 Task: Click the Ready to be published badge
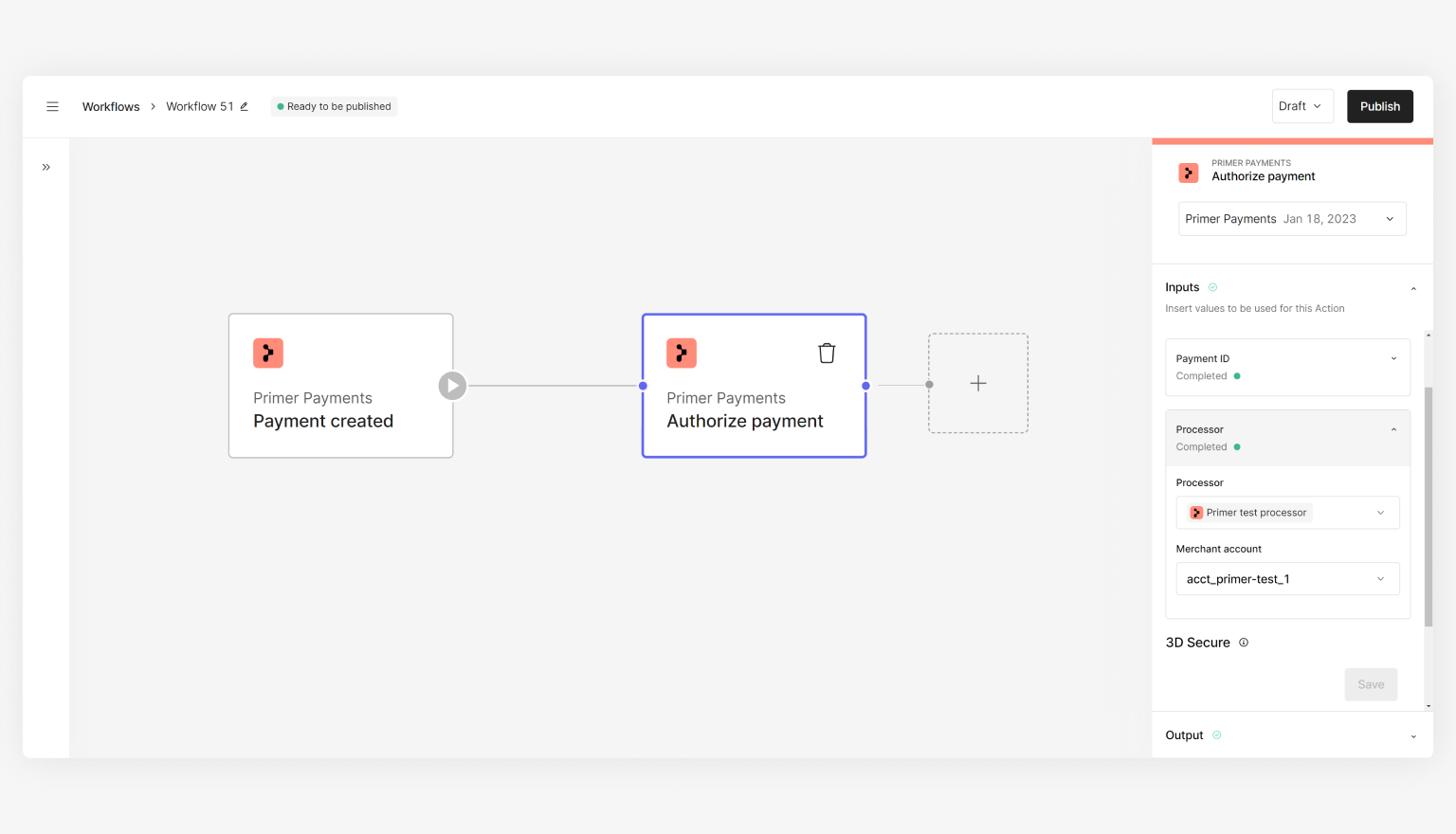(334, 106)
